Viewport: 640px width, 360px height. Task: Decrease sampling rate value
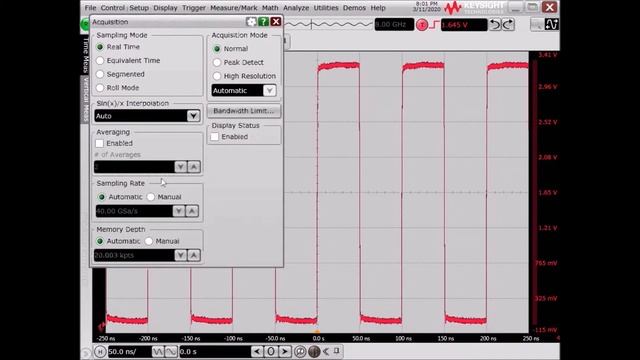178,211
